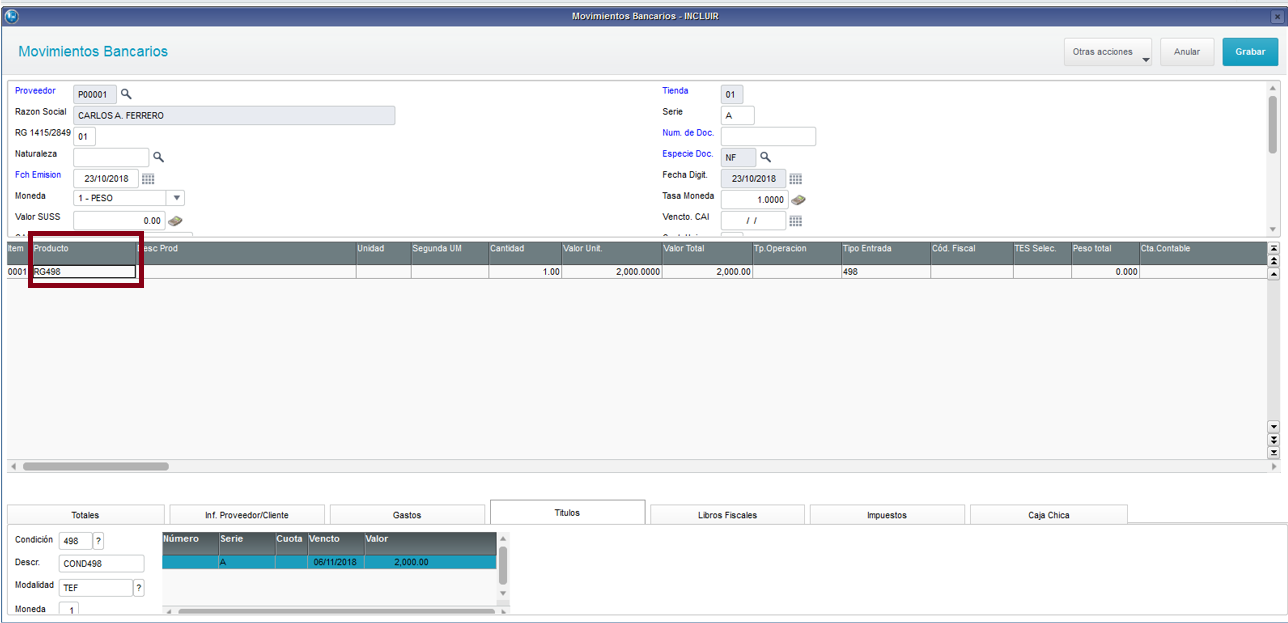Image resolution: width=1288 pixels, height=623 pixels.
Task: Click grid single row-down arrow icon
Action: click(x=1274, y=427)
